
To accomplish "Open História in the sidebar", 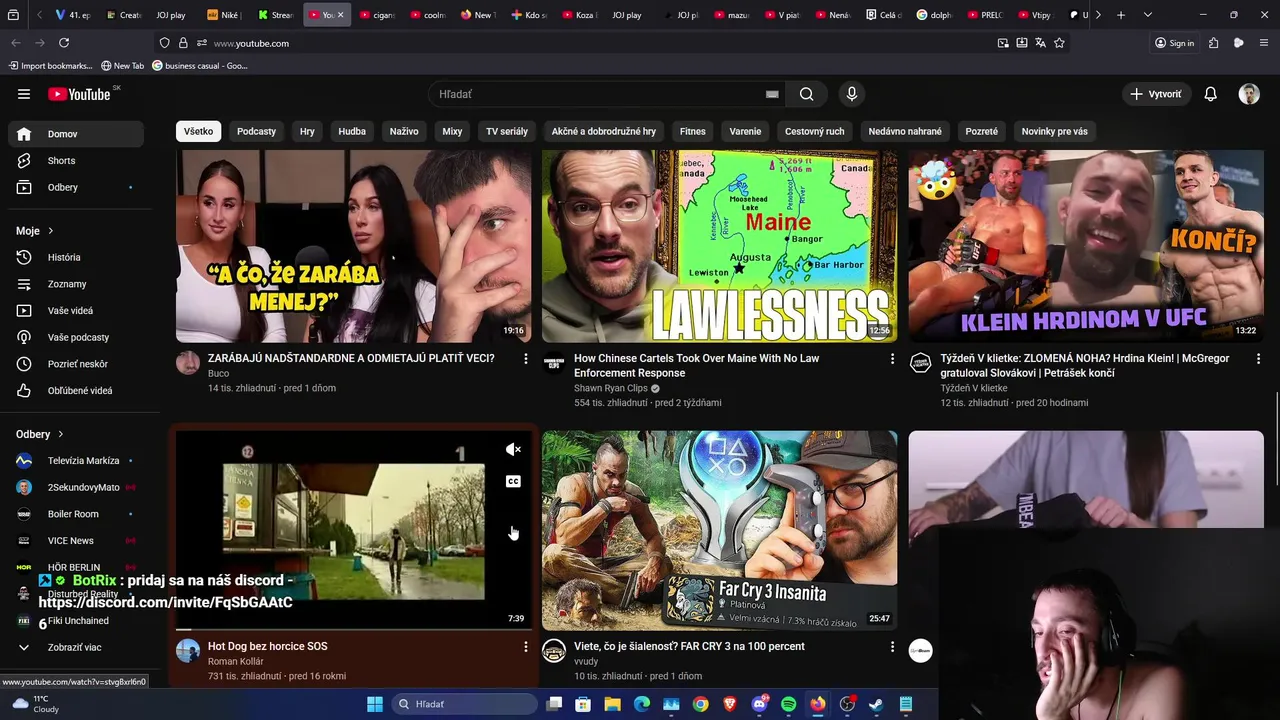I will [x=76, y=257].
